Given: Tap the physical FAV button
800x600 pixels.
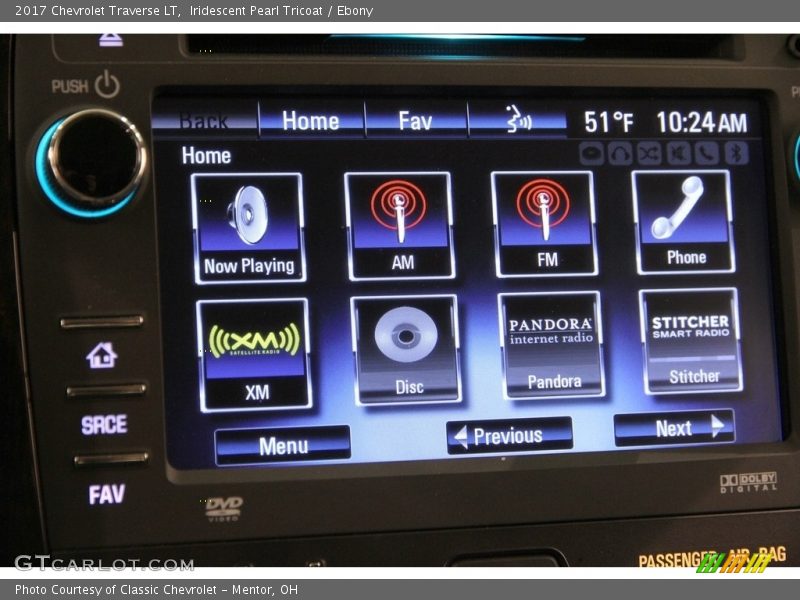Looking at the screenshot, I should (x=106, y=494).
